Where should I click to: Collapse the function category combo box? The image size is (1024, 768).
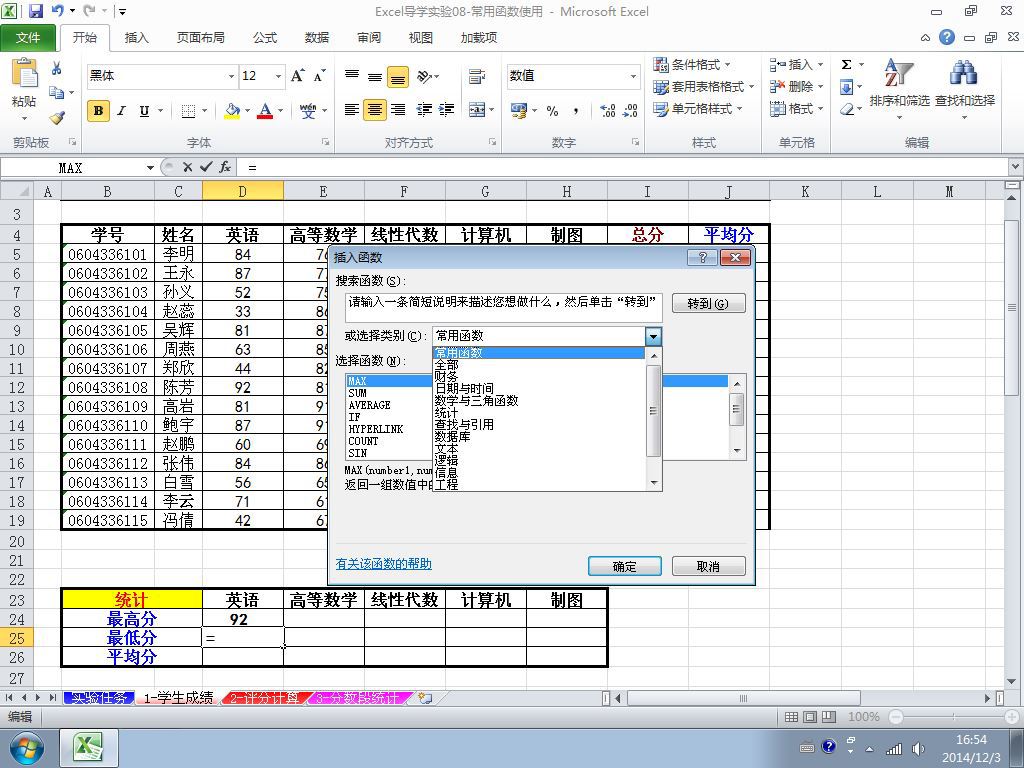tap(653, 336)
